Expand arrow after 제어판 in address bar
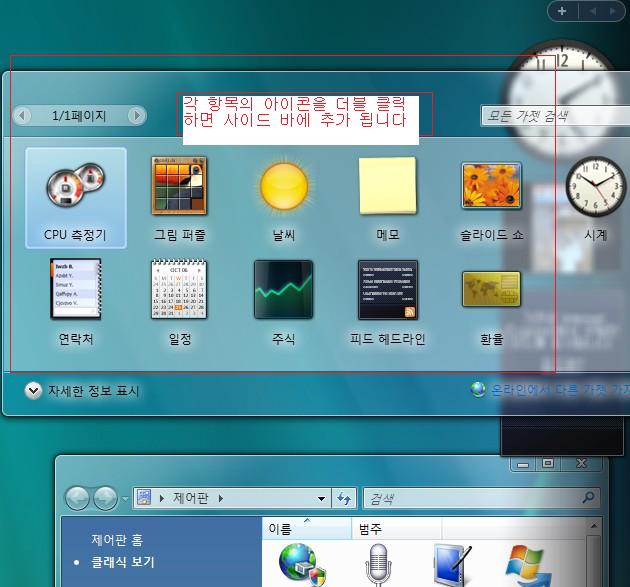 221,499
